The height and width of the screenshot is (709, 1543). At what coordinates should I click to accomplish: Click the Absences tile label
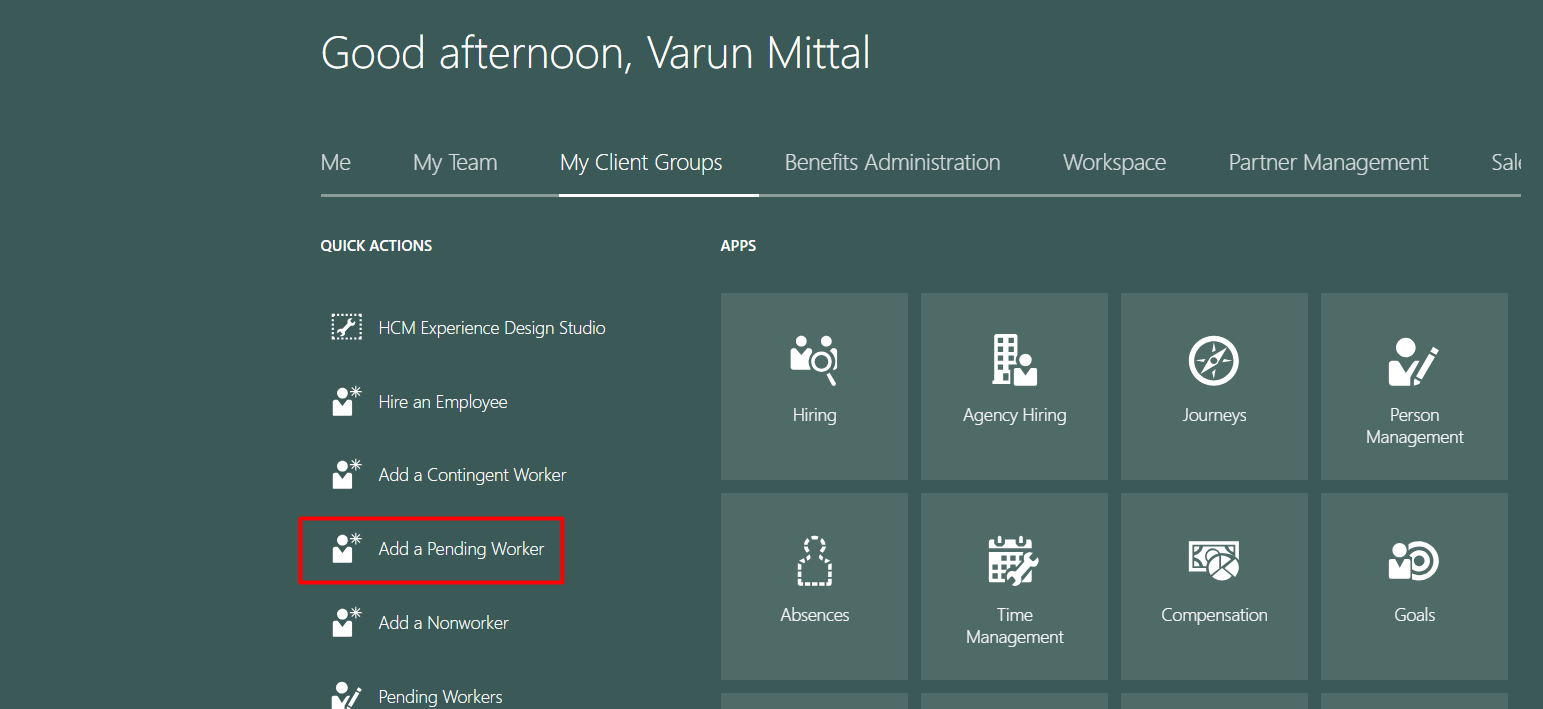click(x=814, y=615)
